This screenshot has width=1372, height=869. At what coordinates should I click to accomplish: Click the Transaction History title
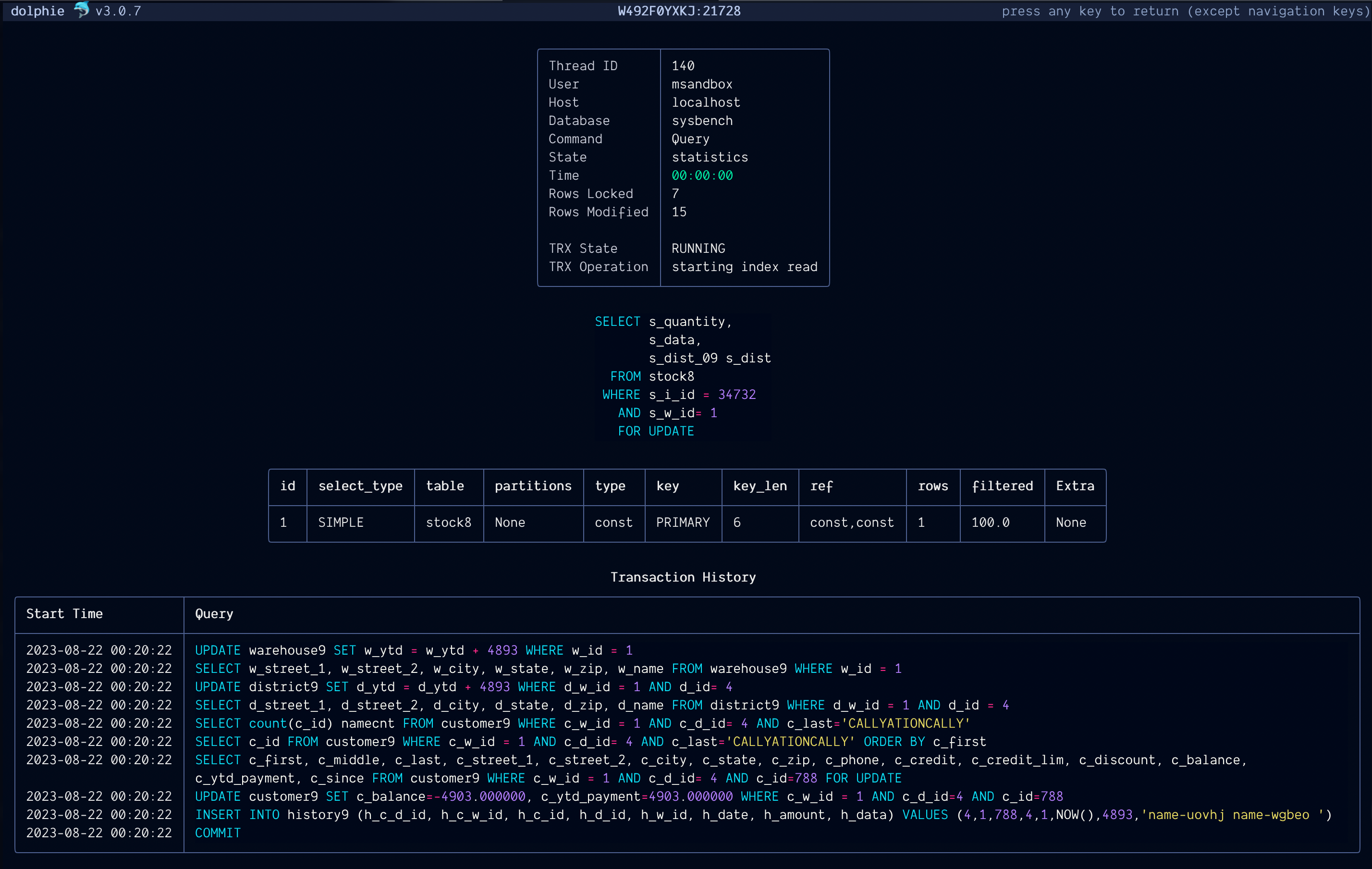click(x=682, y=576)
